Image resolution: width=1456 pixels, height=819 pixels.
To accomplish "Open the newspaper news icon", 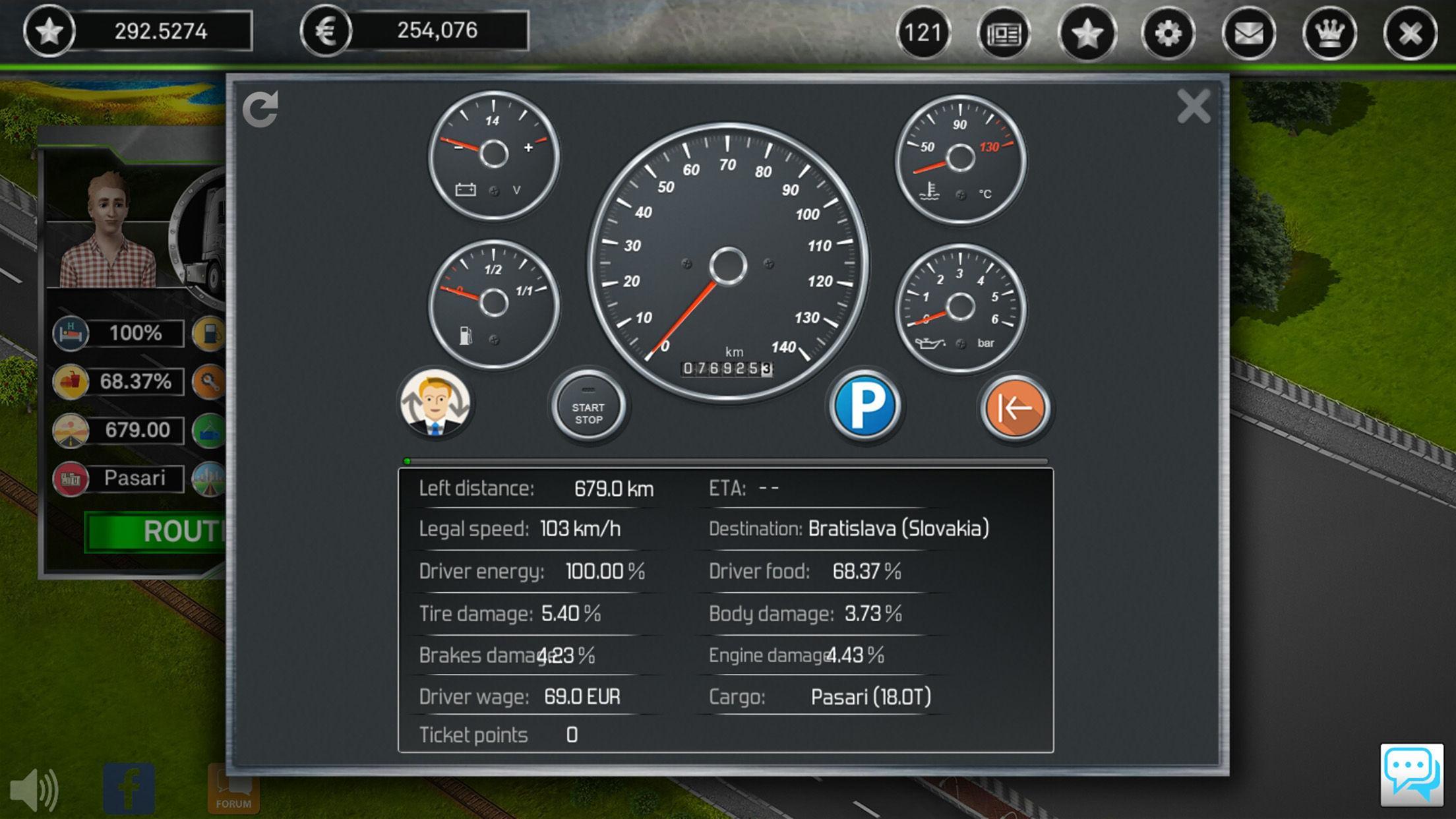I will (x=1004, y=33).
